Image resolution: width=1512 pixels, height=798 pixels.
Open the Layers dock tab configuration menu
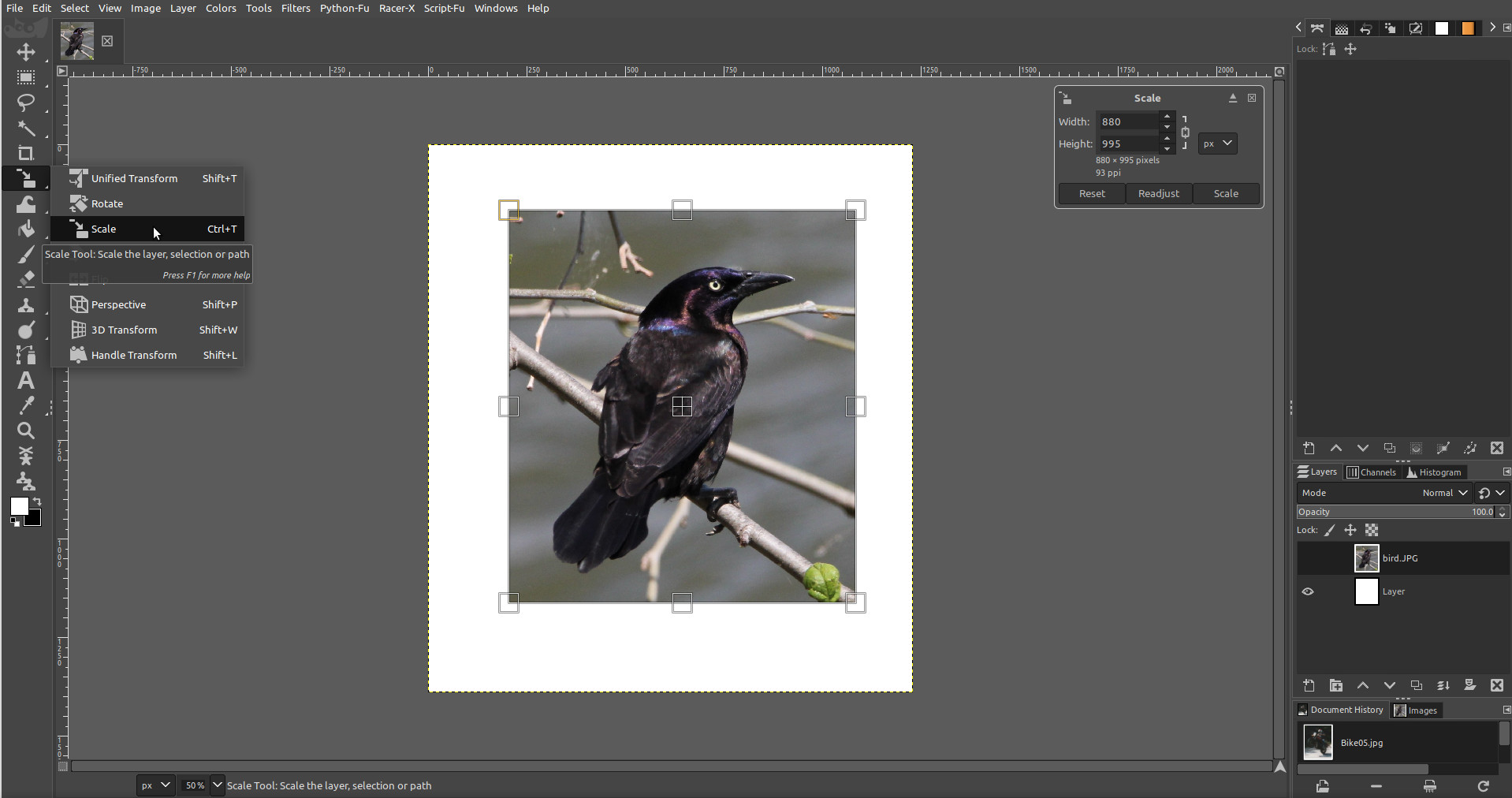(x=1506, y=472)
